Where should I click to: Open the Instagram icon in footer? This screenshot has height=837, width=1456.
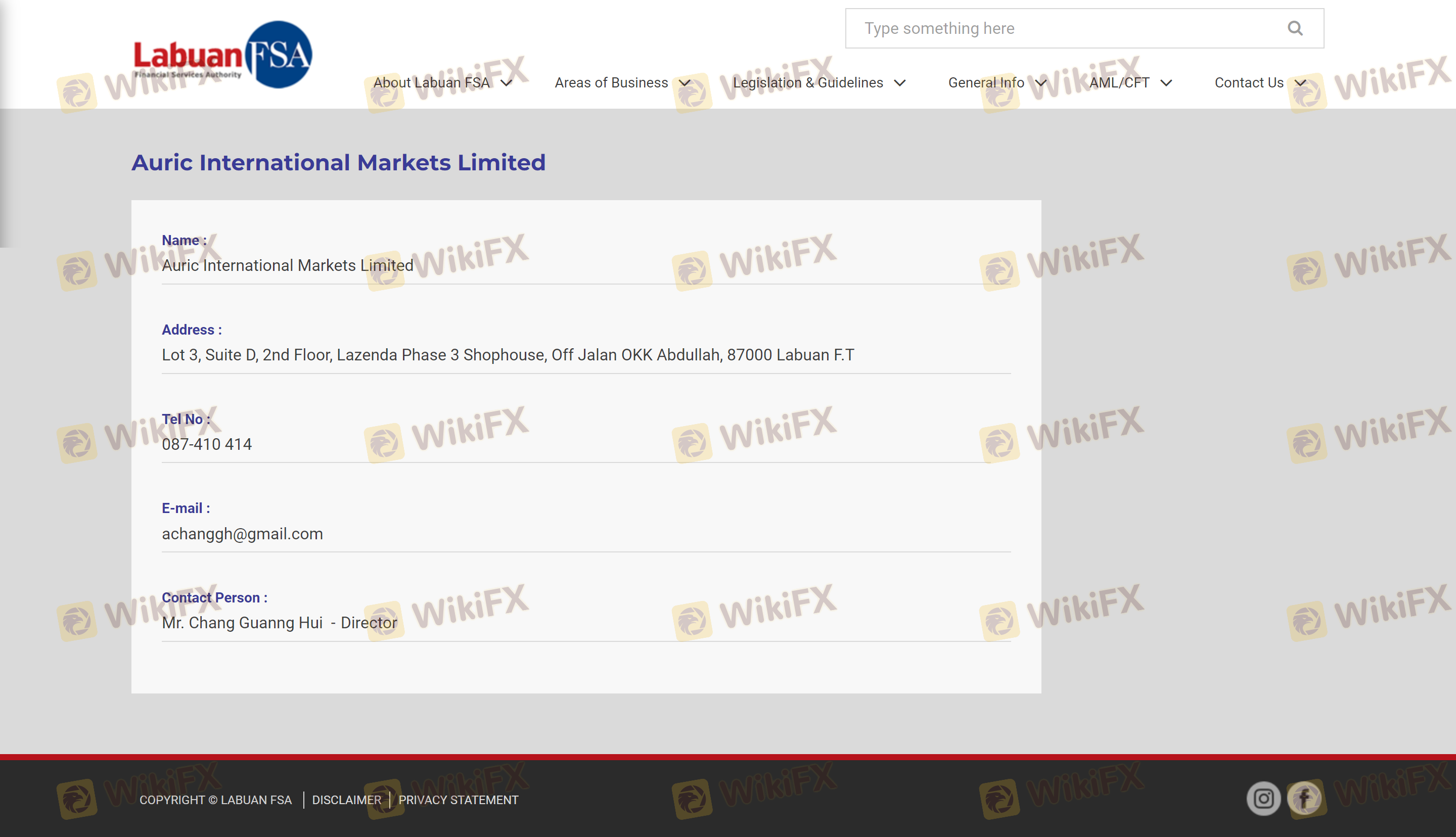tap(1263, 799)
